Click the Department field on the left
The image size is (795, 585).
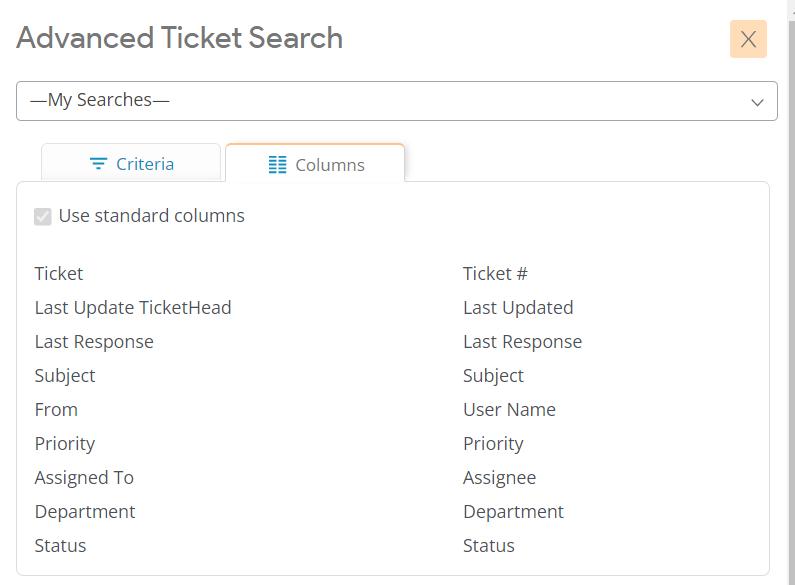(85, 511)
